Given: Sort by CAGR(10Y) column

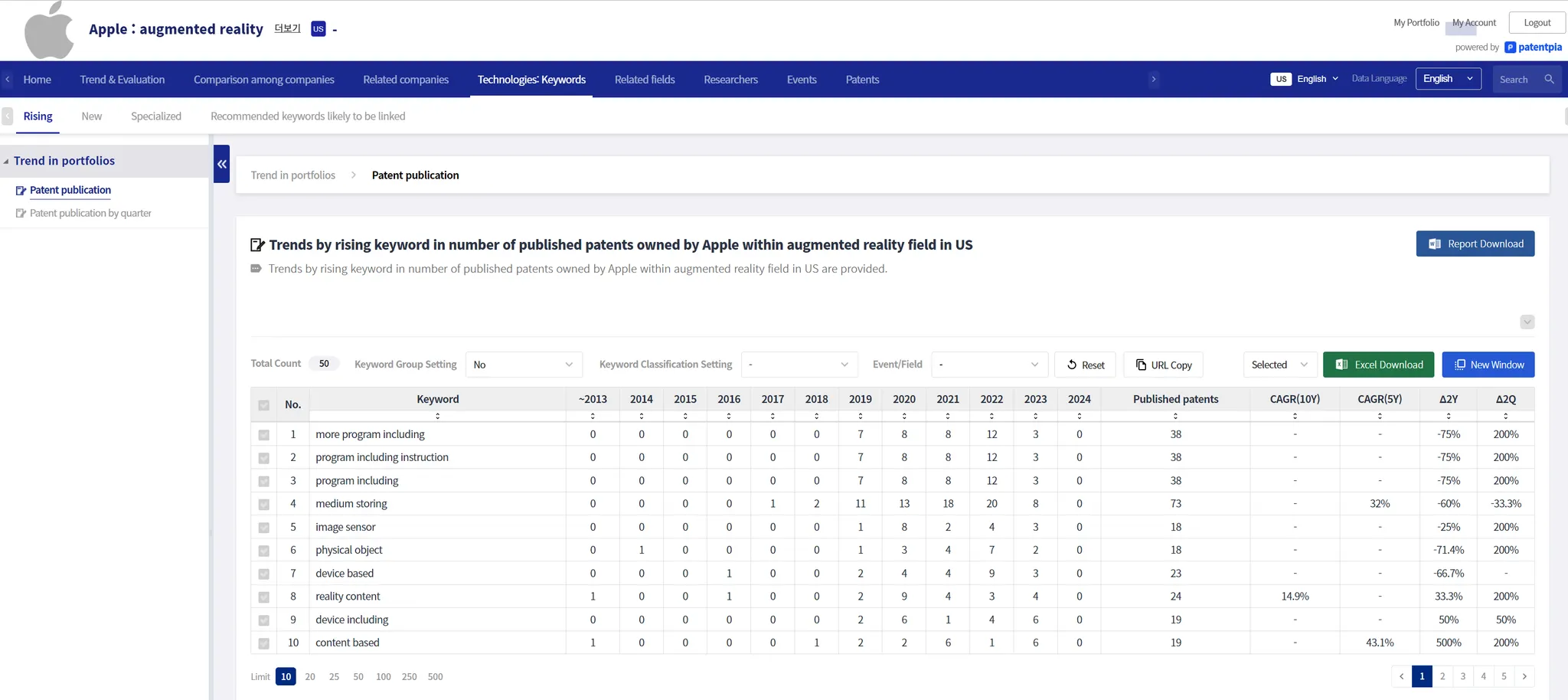Looking at the screenshot, I should coord(1295,416).
